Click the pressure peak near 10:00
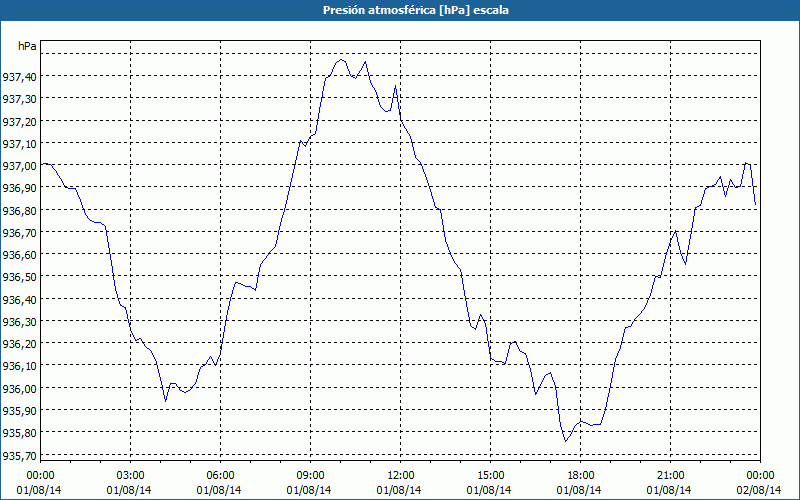This screenshot has width=800, height=500. [341, 60]
